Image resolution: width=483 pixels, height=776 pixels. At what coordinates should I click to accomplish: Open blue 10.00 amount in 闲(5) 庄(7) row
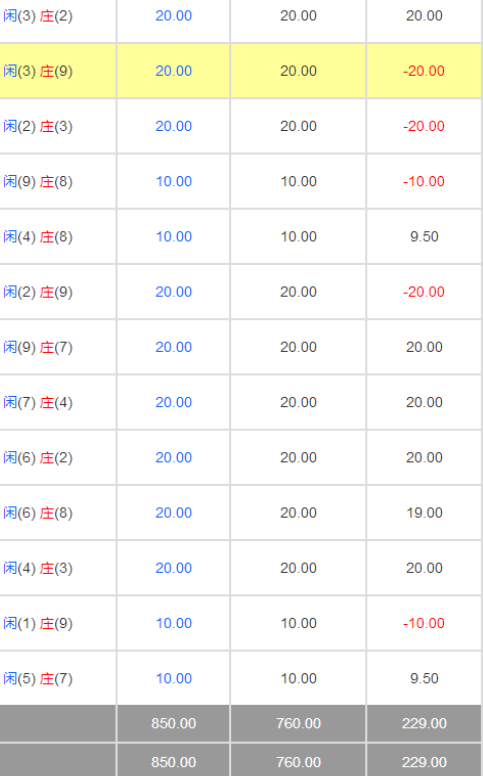(174, 679)
